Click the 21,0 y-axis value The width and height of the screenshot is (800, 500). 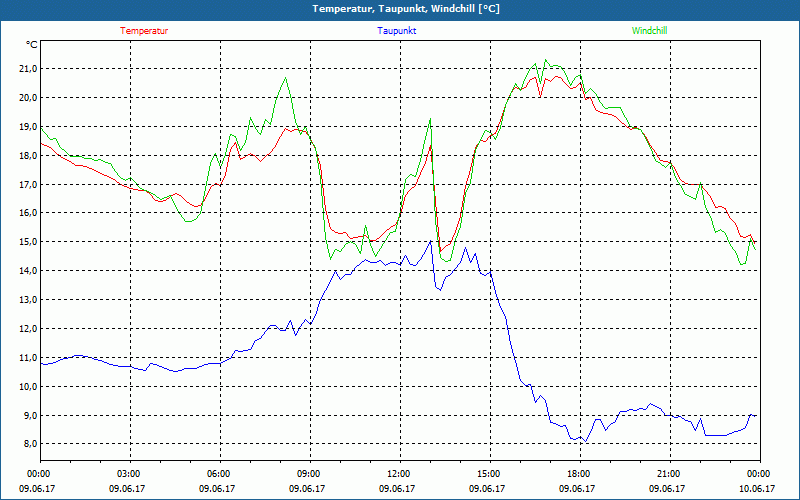pyautogui.click(x=28, y=69)
